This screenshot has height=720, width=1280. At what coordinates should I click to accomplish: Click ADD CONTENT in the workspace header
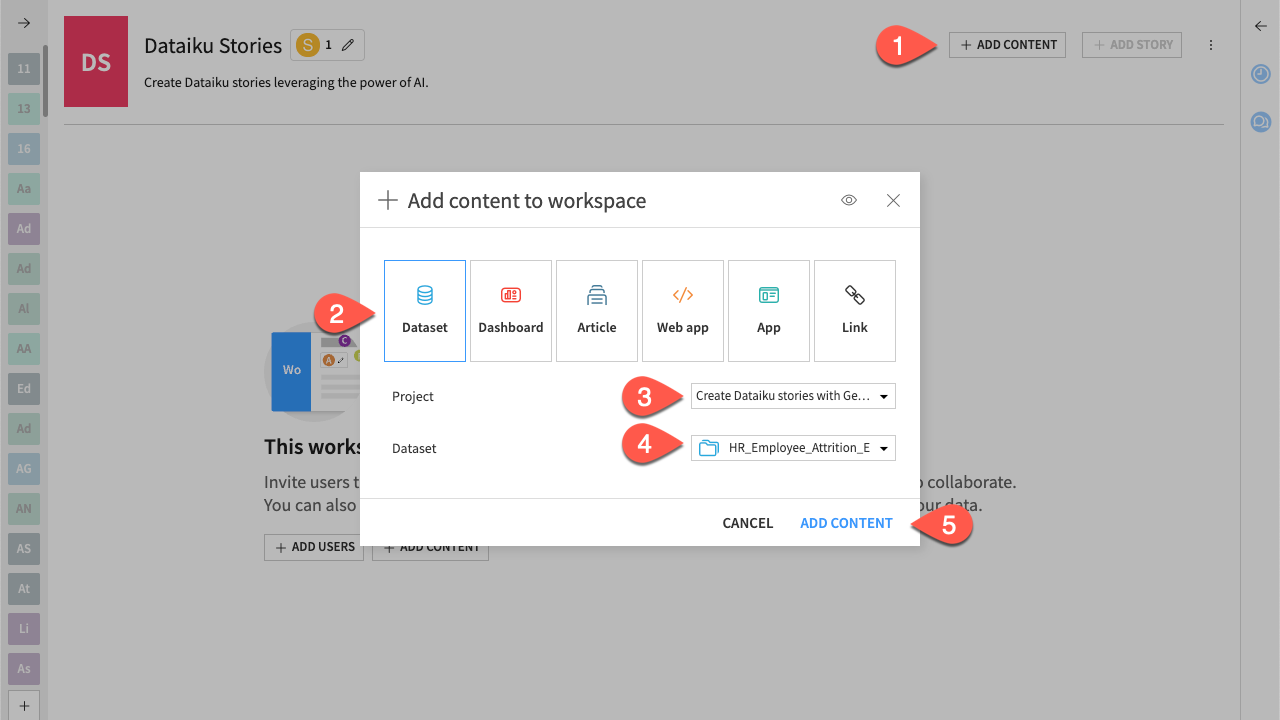click(1007, 45)
